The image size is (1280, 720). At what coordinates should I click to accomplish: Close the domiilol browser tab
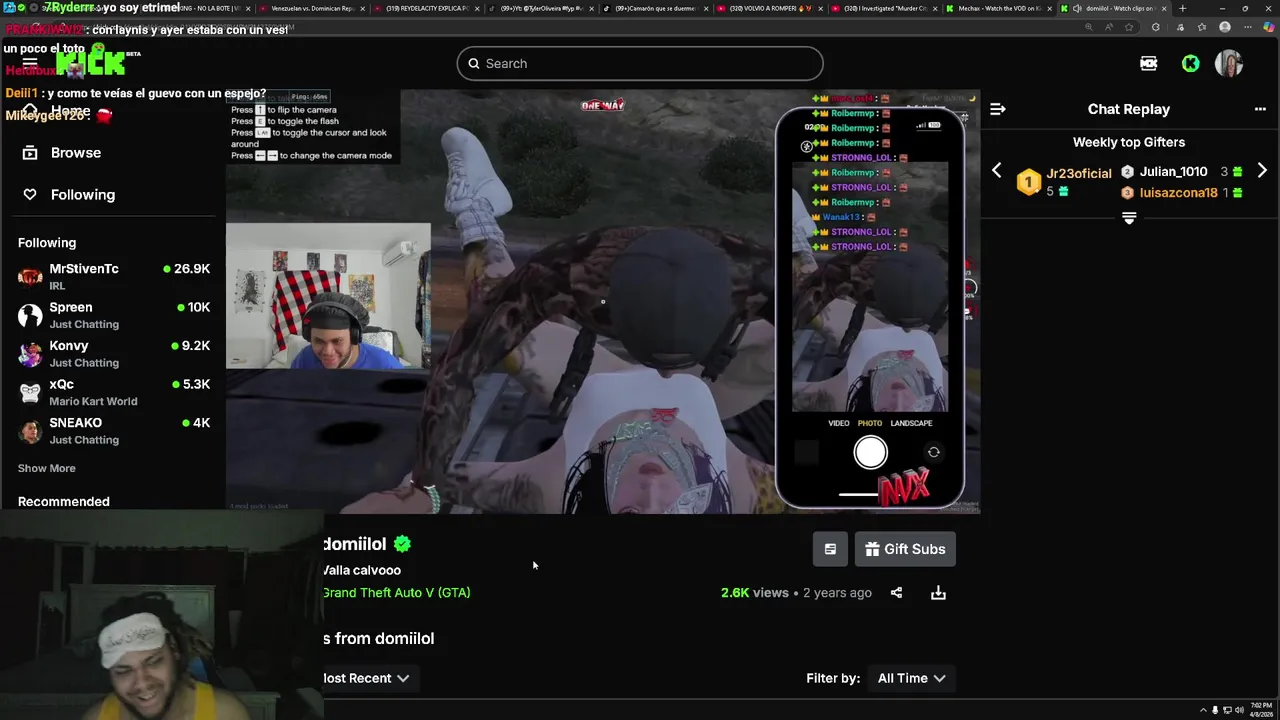[1164, 8]
